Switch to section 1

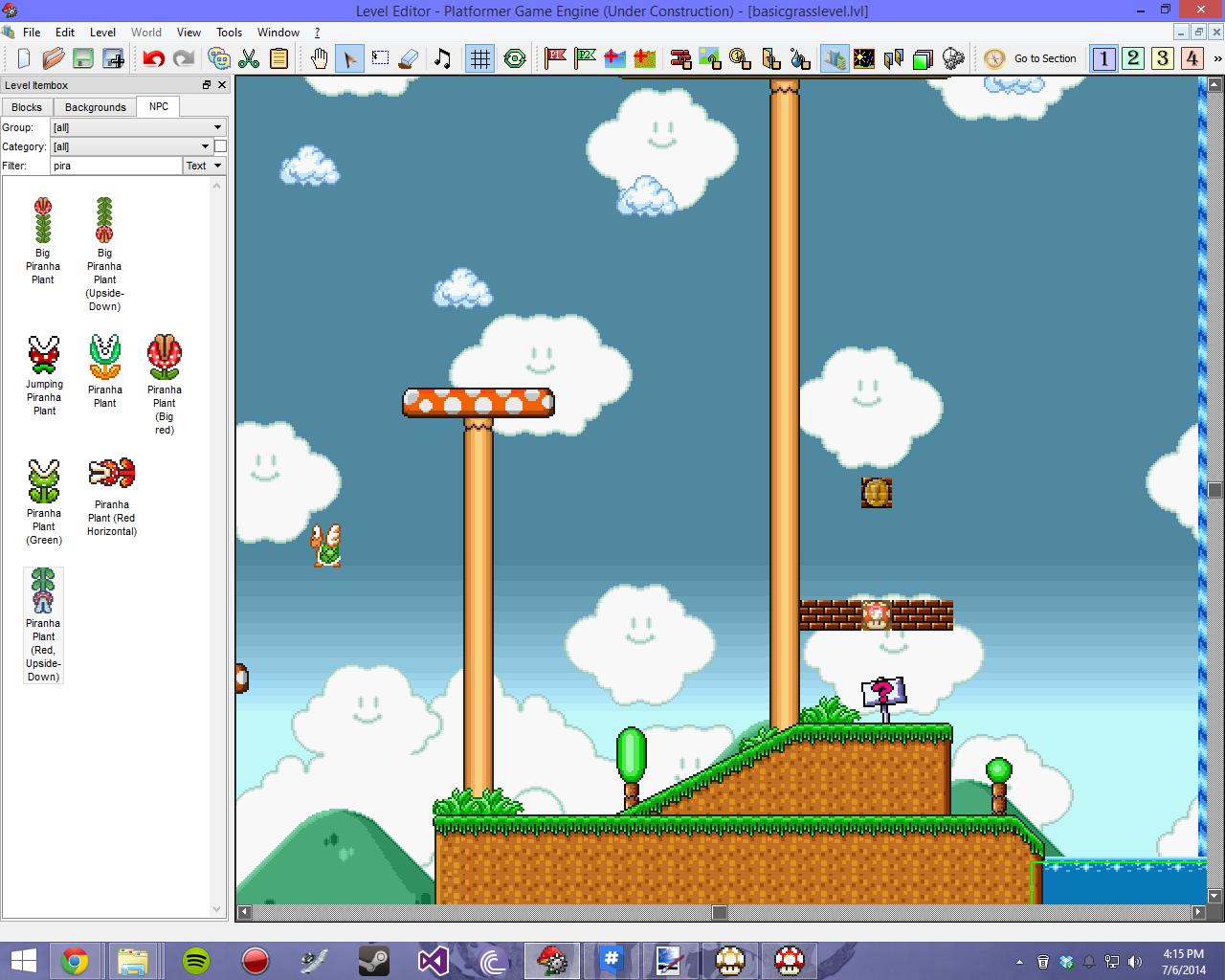click(1103, 58)
